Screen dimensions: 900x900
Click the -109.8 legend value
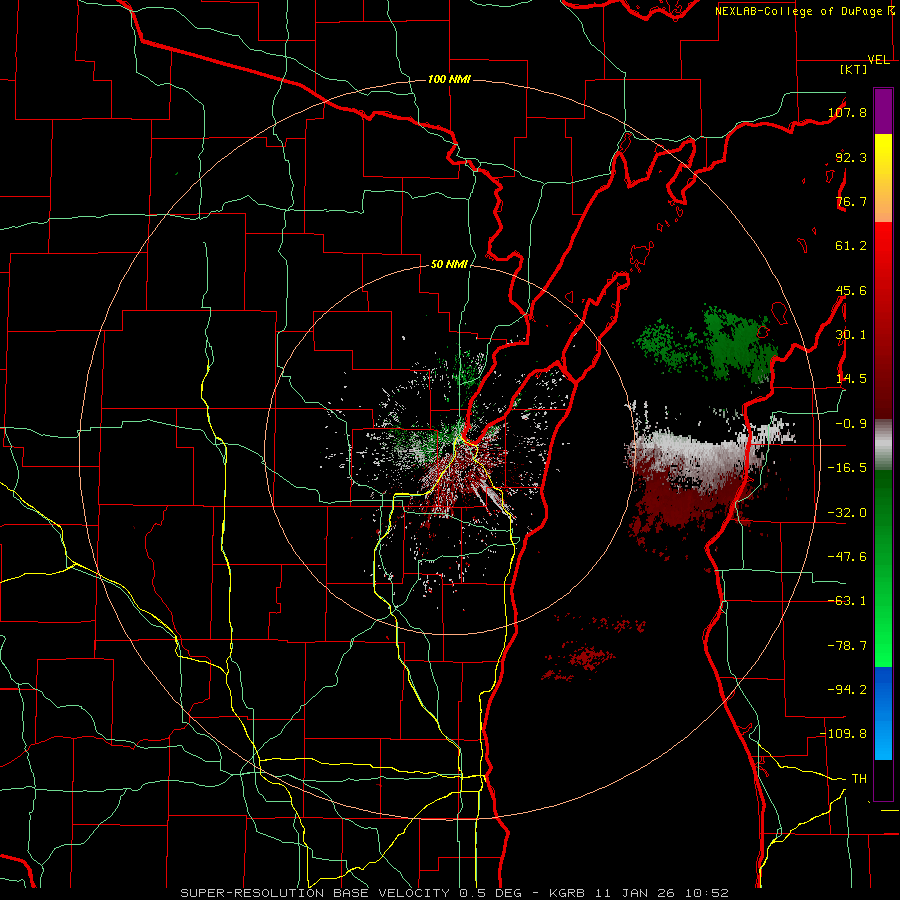click(x=844, y=734)
